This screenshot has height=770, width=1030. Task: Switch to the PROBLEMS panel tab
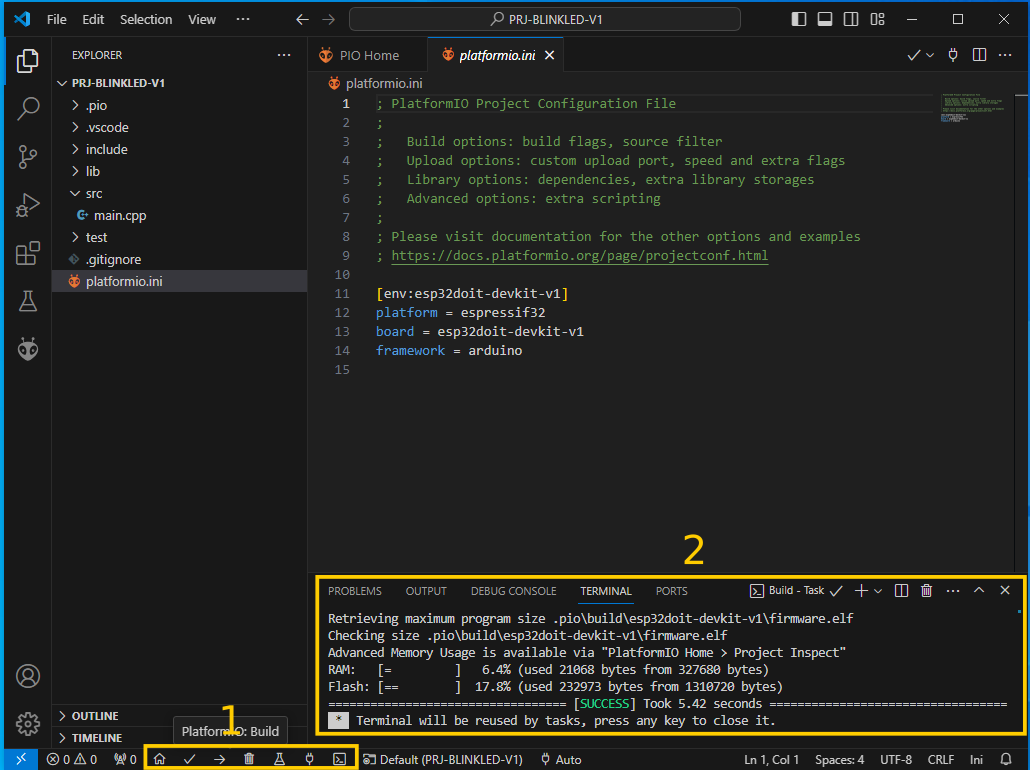[x=355, y=591]
